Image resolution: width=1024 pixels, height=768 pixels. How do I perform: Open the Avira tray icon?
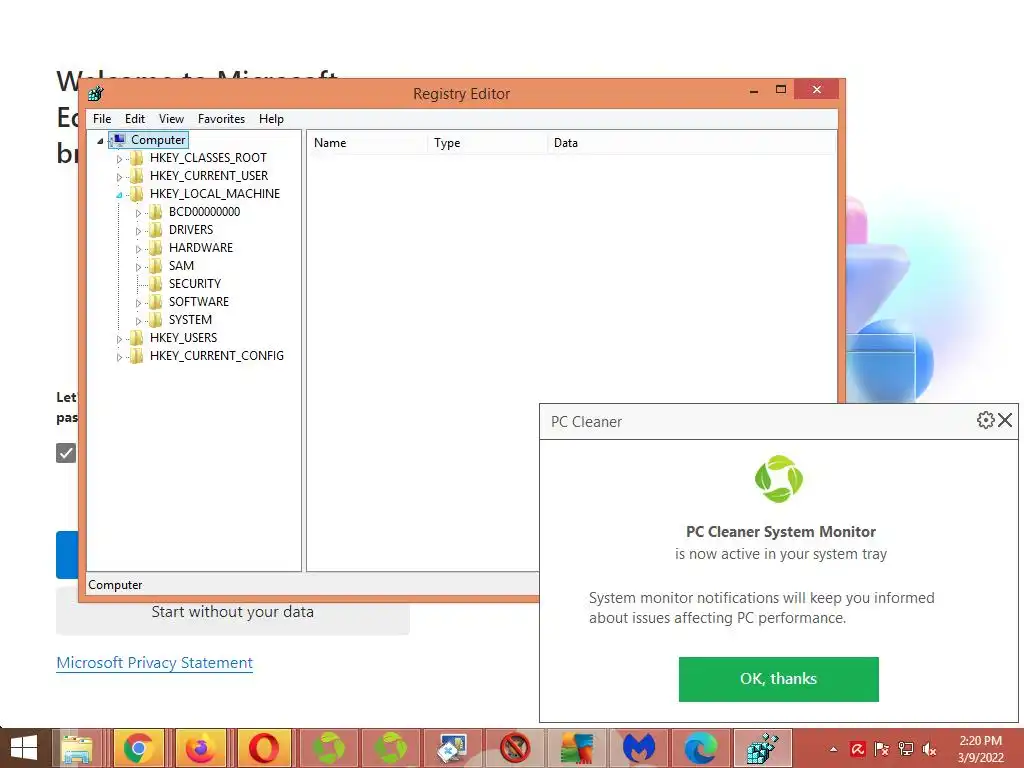click(857, 749)
